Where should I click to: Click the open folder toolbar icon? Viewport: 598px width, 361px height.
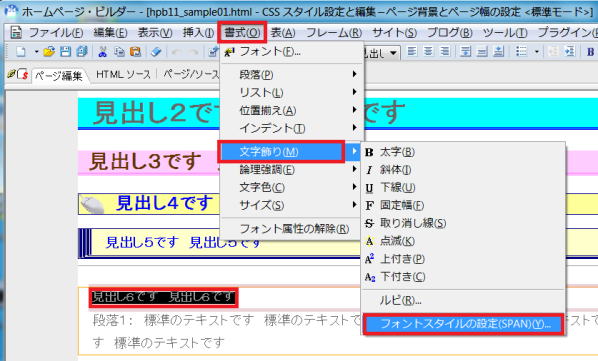coord(49,51)
